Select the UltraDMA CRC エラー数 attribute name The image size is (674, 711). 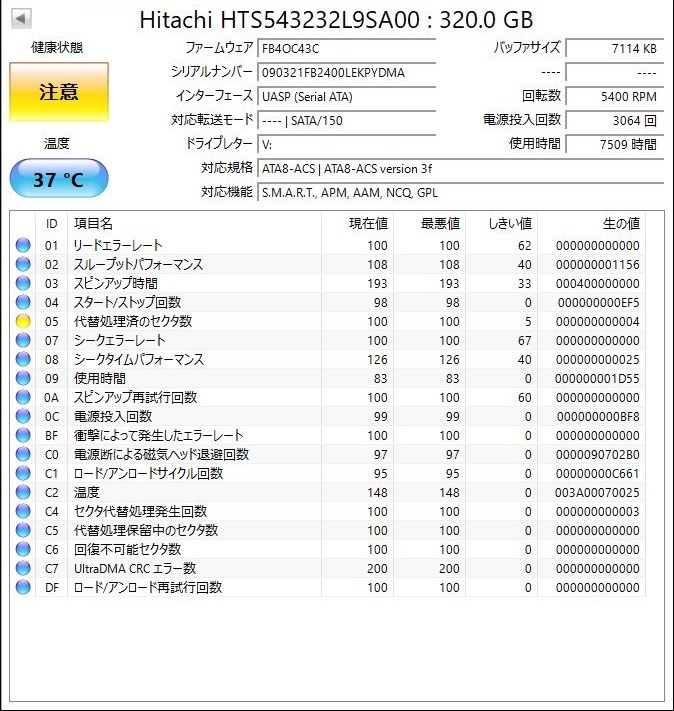[135, 569]
